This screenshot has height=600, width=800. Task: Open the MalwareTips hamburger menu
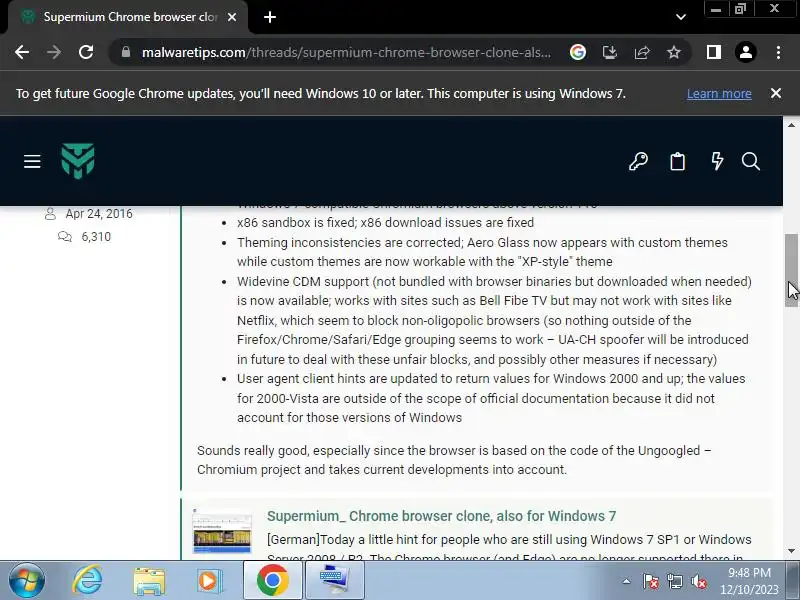[x=32, y=162]
